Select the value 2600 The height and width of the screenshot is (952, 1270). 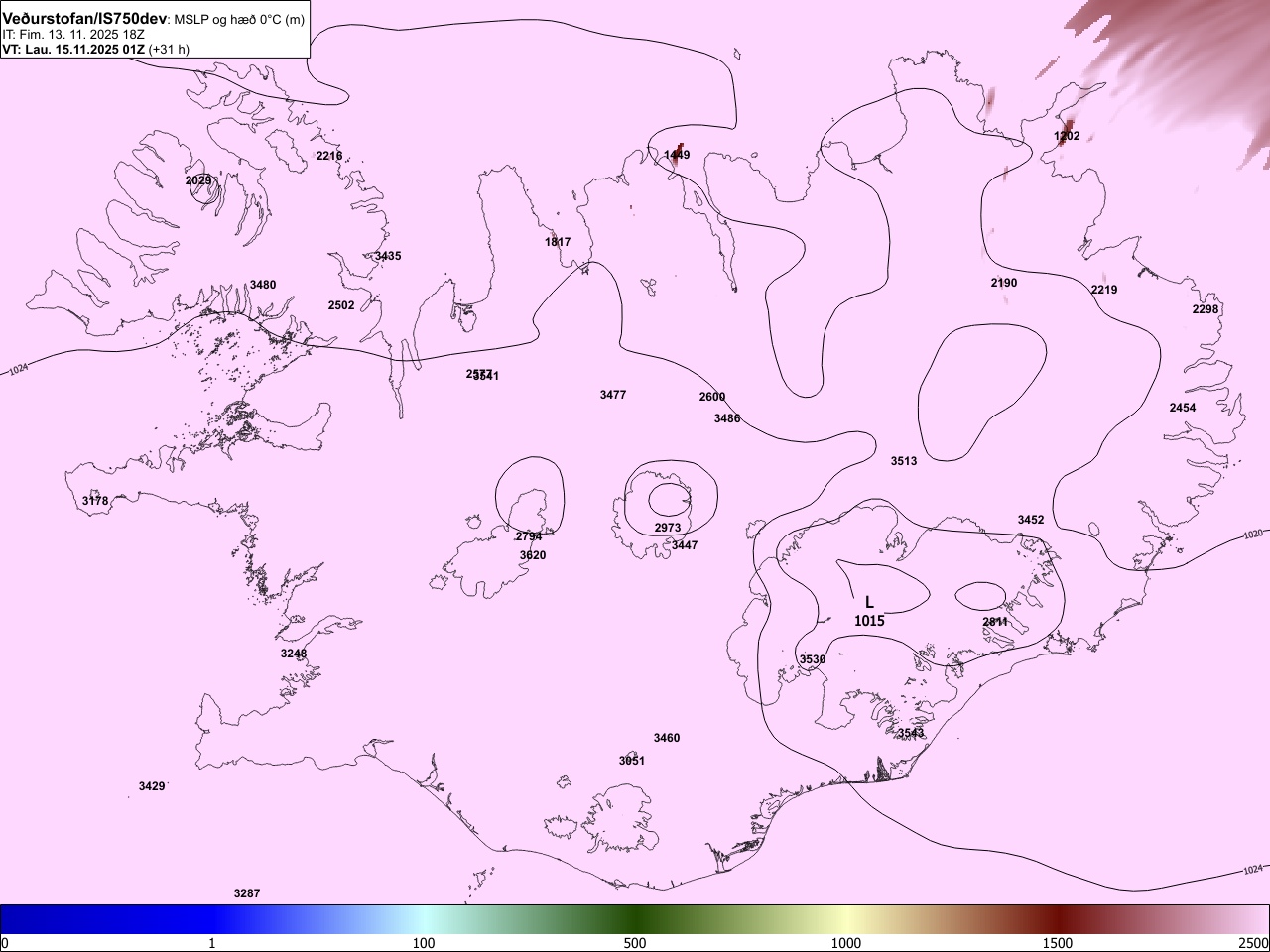712,397
